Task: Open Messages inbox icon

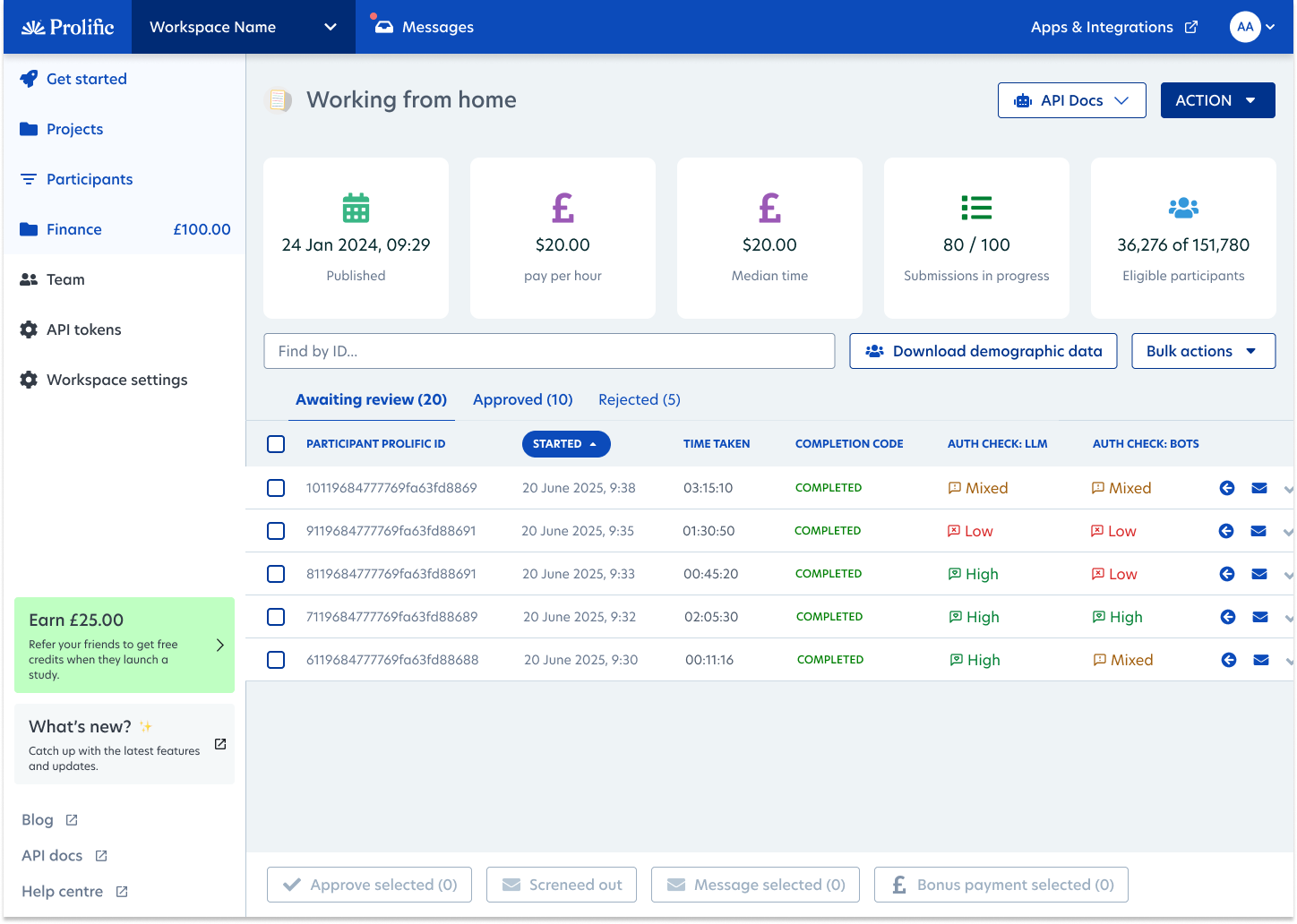Action: pos(384,27)
